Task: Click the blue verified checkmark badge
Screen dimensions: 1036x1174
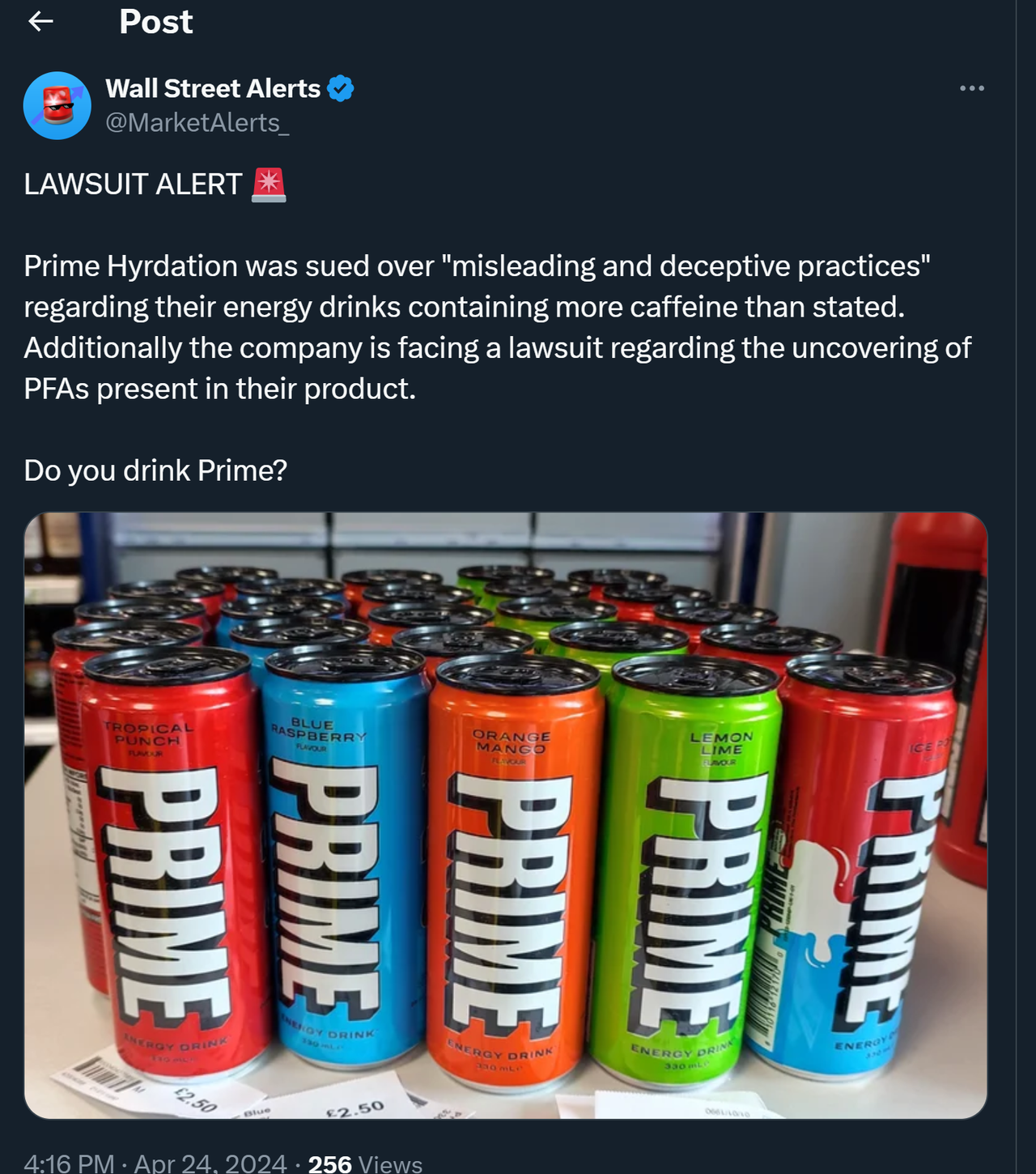Action: coord(341,88)
